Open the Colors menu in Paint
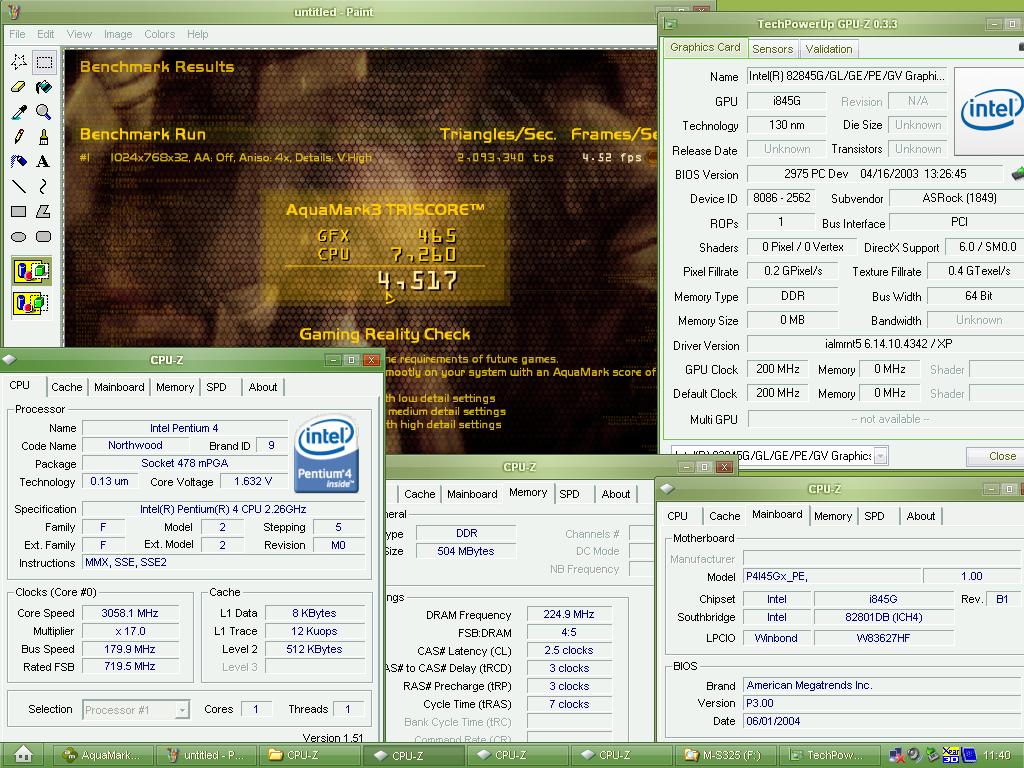This screenshot has height=768, width=1024. pos(159,34)
